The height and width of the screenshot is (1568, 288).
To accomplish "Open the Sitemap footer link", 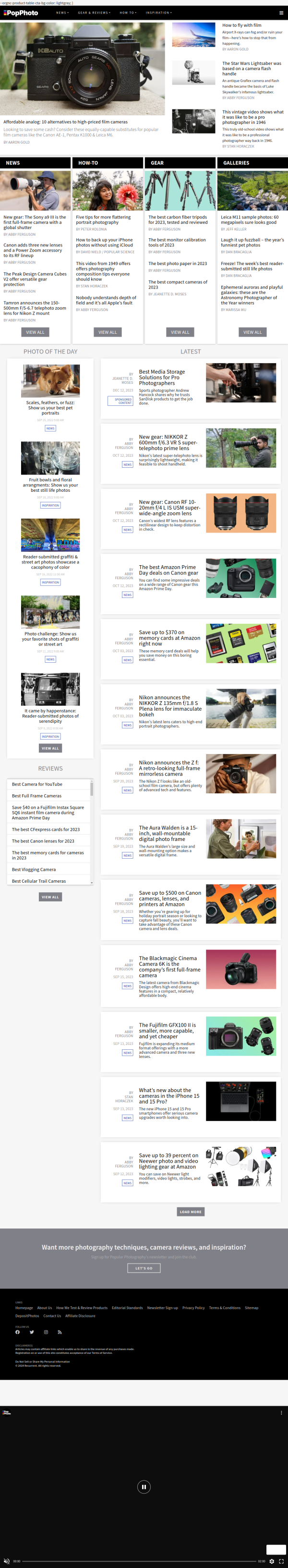I will [252, 1308].
